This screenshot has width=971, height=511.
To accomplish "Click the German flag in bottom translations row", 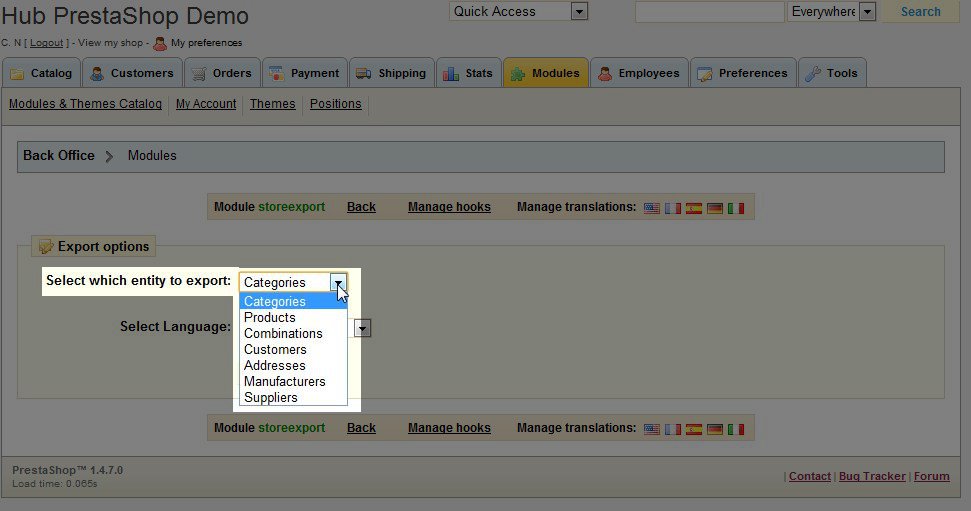I will pos(715,429).
